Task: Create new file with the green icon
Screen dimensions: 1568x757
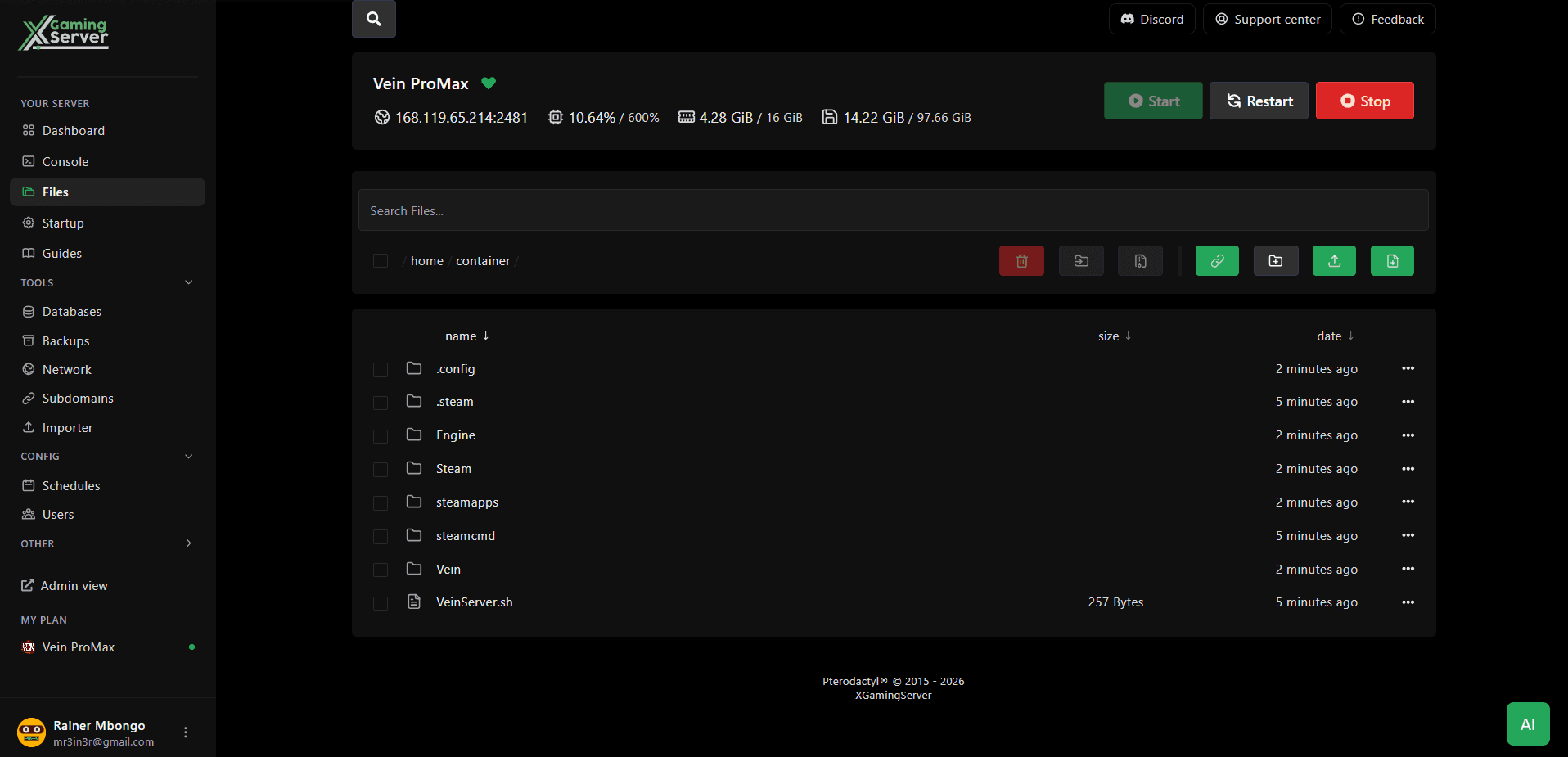Action: tap(1392, 260)
